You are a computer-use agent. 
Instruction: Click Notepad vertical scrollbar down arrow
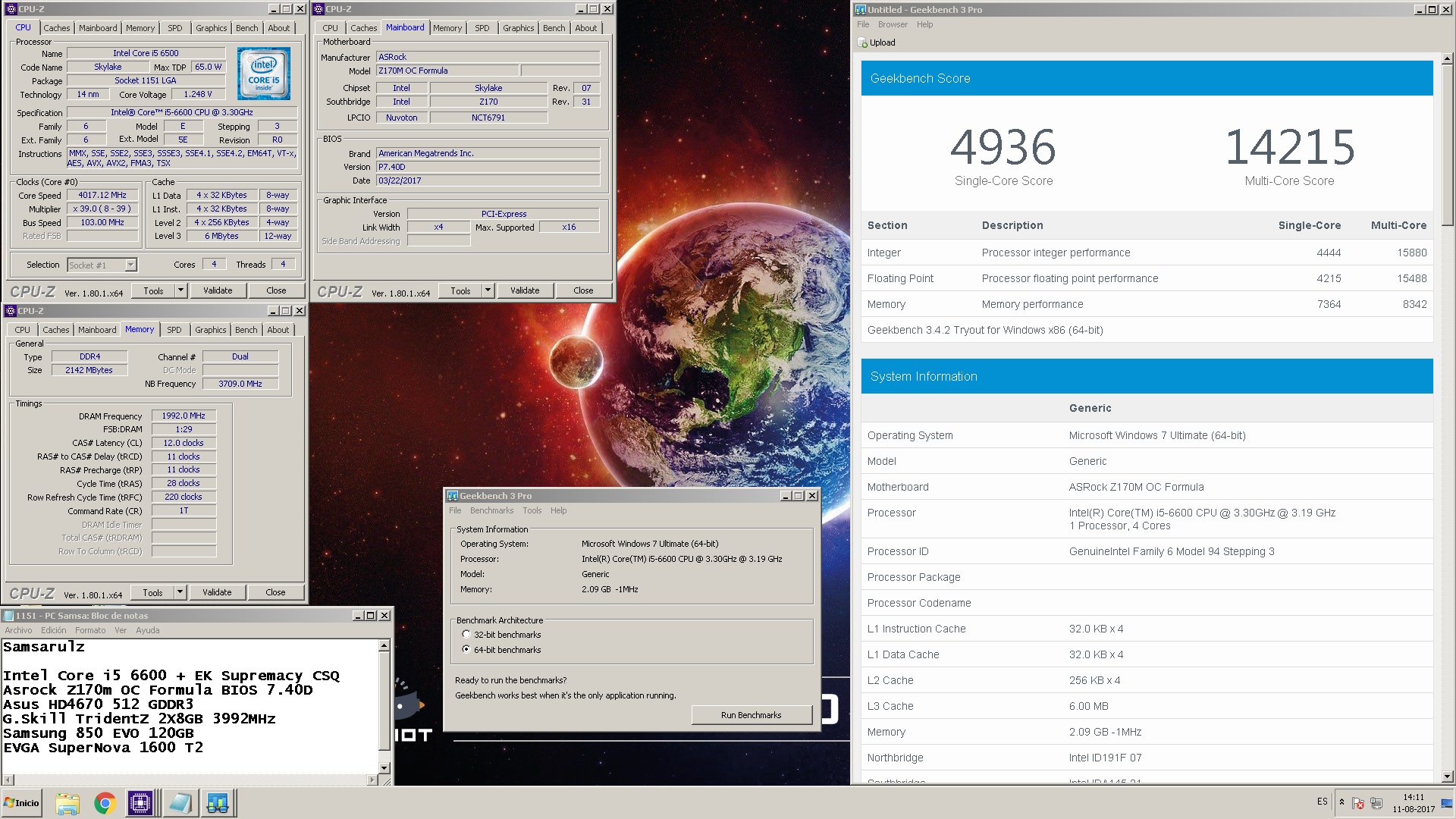point(384,768)
